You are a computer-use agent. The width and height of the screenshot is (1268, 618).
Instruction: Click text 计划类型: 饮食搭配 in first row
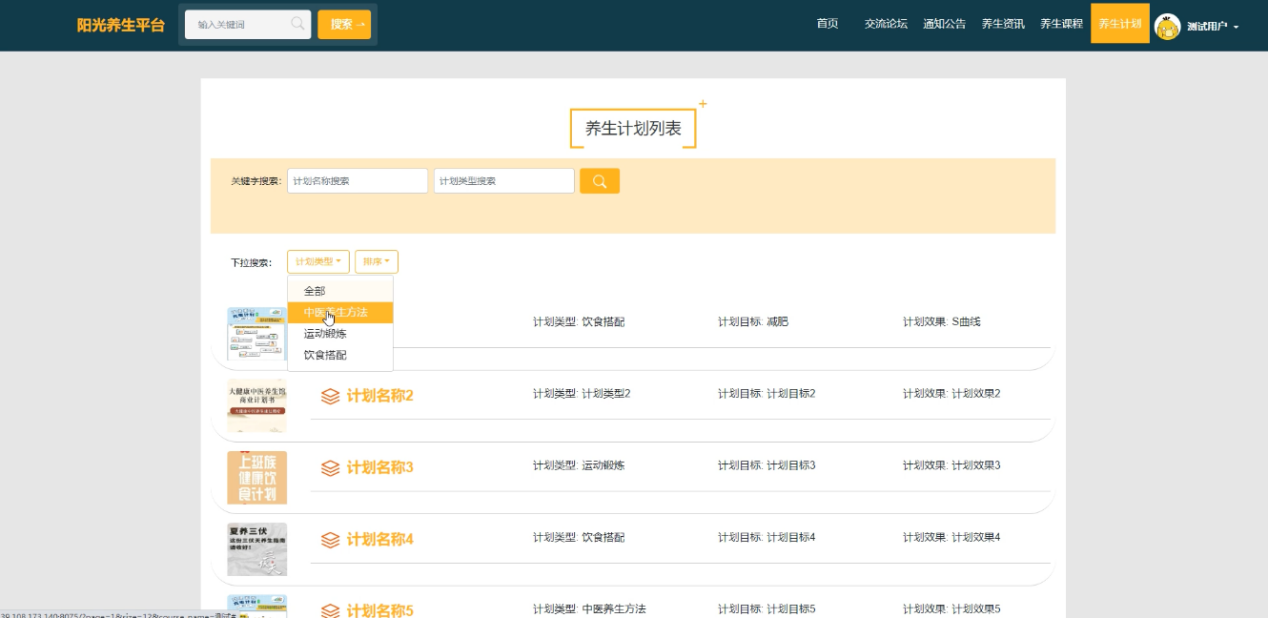(x=579, y=322)
